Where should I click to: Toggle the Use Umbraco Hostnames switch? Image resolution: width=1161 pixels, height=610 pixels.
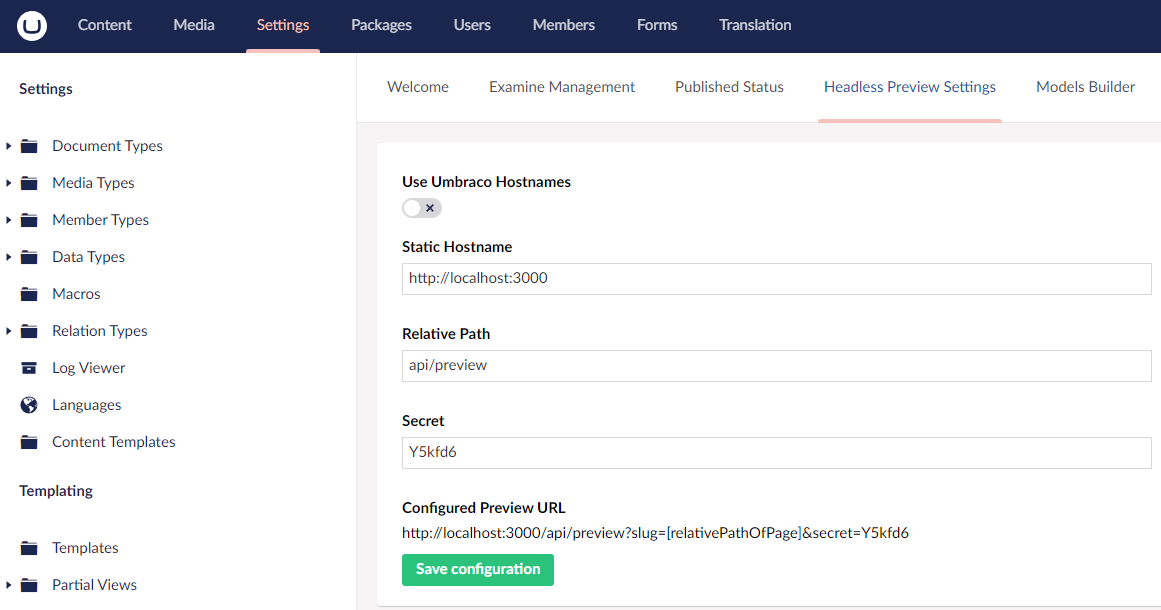click(422, 208)
